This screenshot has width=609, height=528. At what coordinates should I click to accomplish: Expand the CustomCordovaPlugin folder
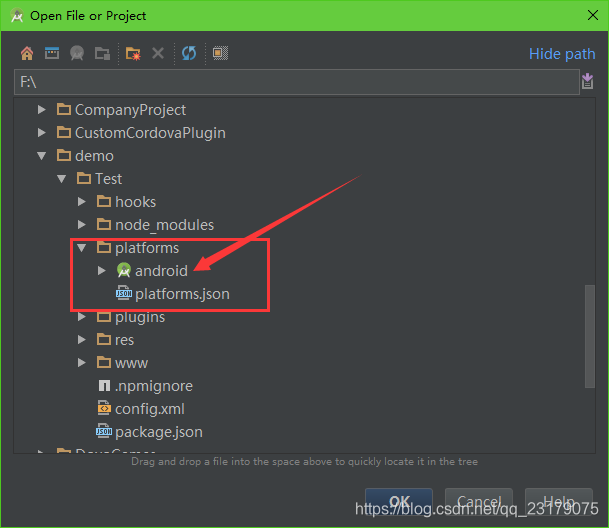click(42, 132)
